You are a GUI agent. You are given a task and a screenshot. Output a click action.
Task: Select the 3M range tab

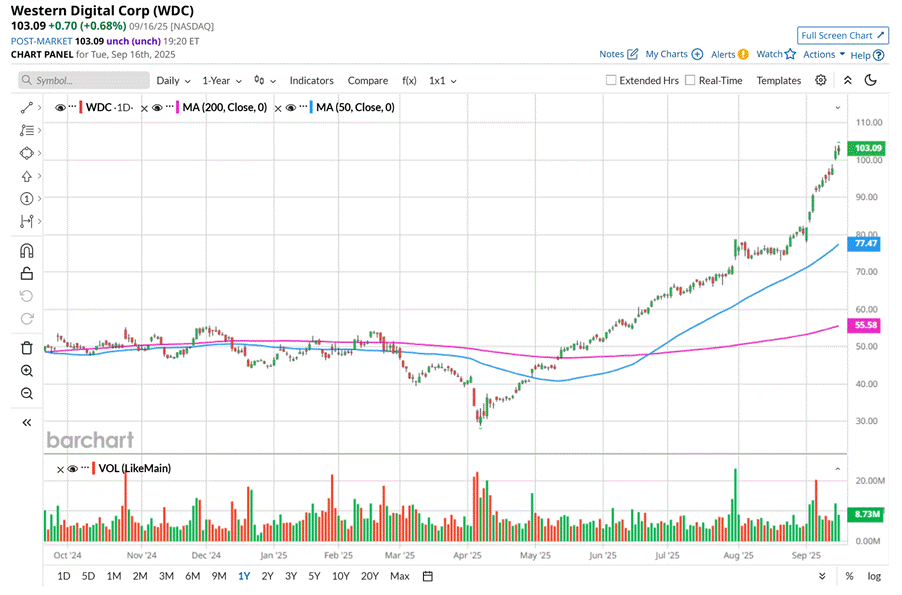(x=166, y=576)
